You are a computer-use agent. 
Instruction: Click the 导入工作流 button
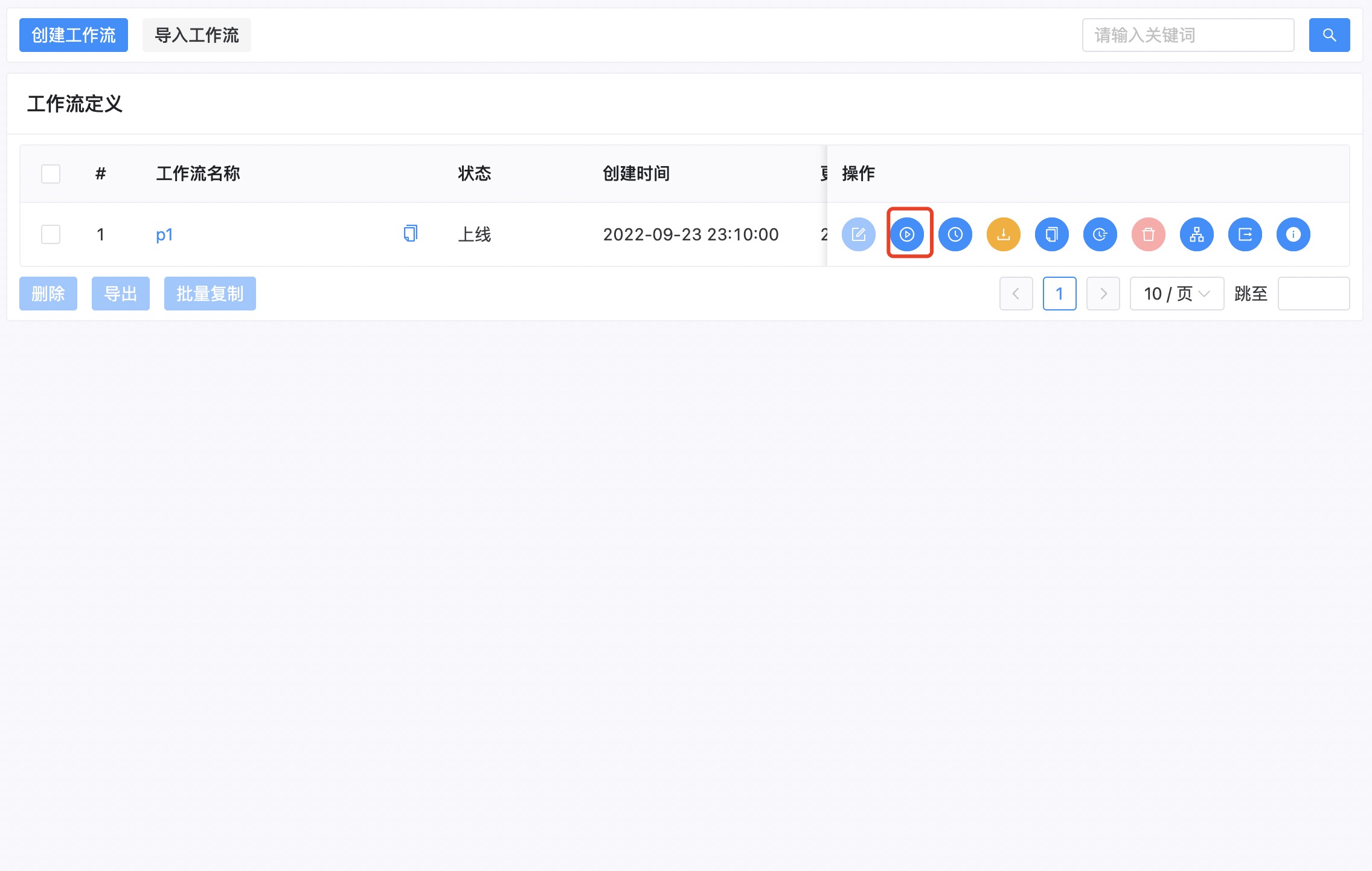point(196,35)
